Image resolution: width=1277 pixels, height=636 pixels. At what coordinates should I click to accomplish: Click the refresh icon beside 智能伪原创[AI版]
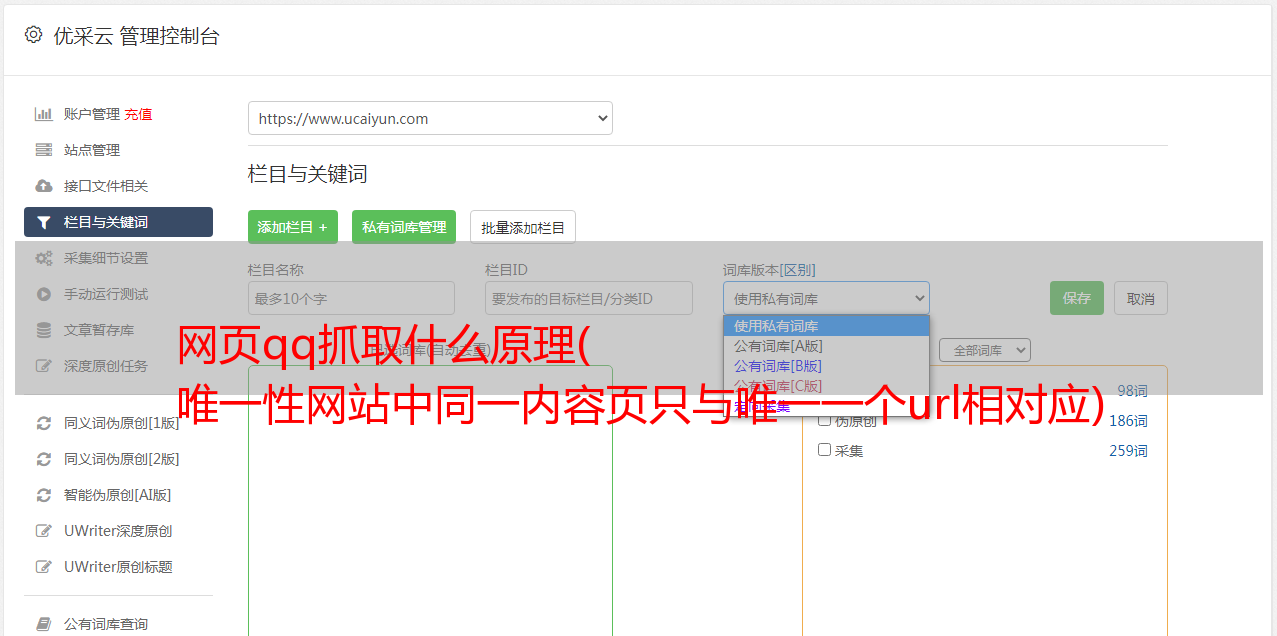pyautogui.click(x=43, y=495)
